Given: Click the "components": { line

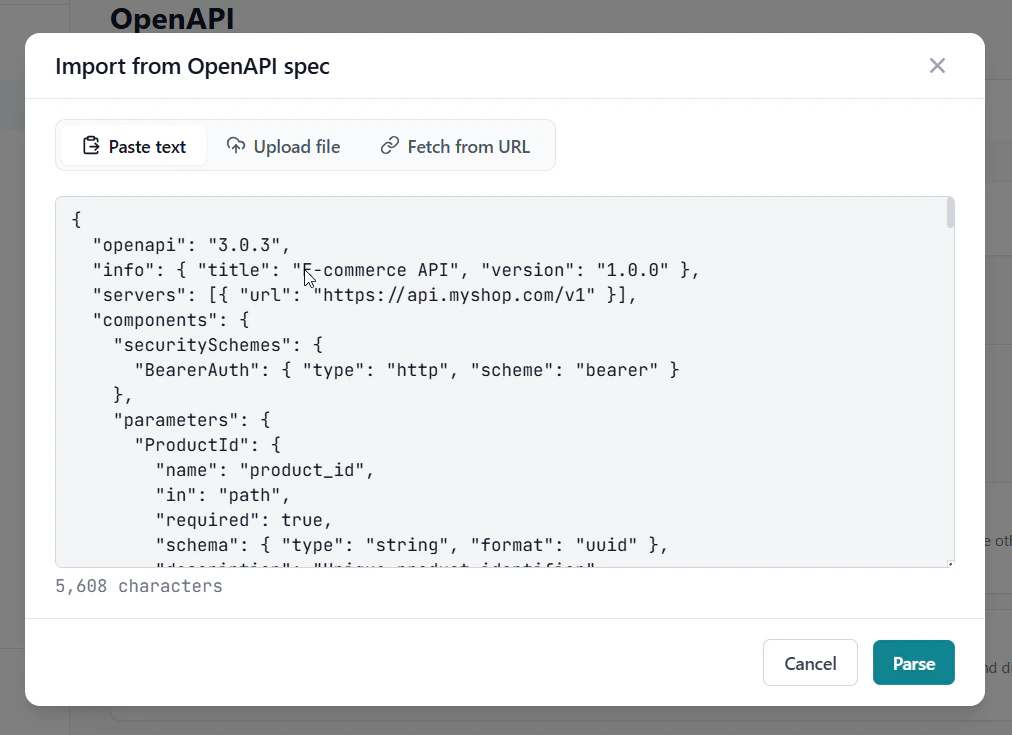Looking at the screenshot, I should (170, 320).
